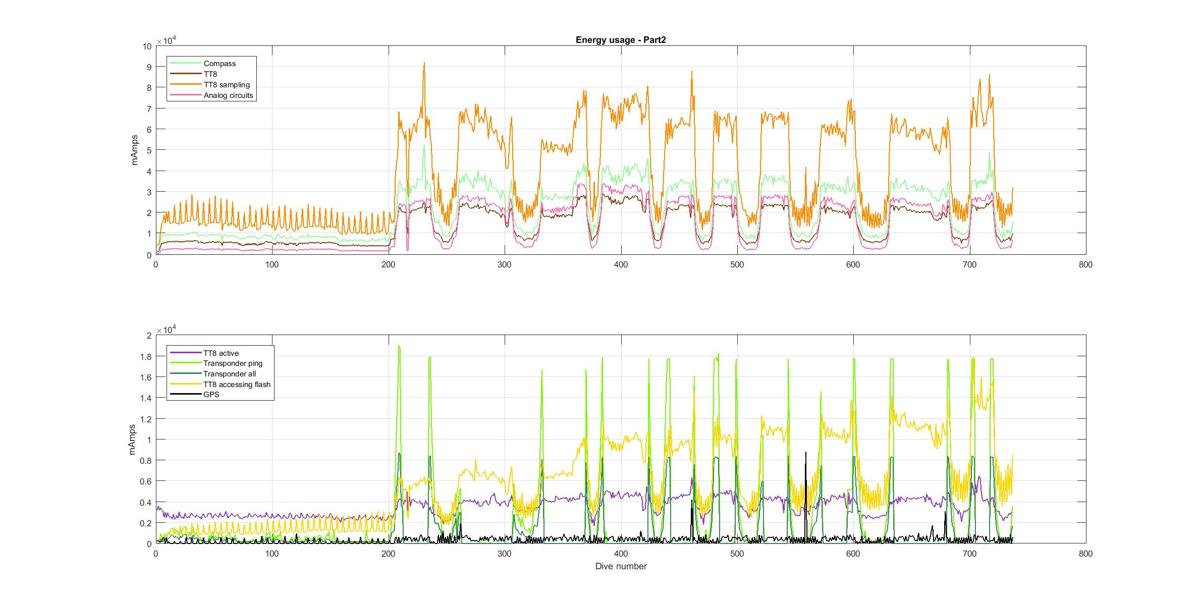Click the "4" y-axis tick label of the top plot
This screenshot has width=1200, height=611.
tap(148, 172)
